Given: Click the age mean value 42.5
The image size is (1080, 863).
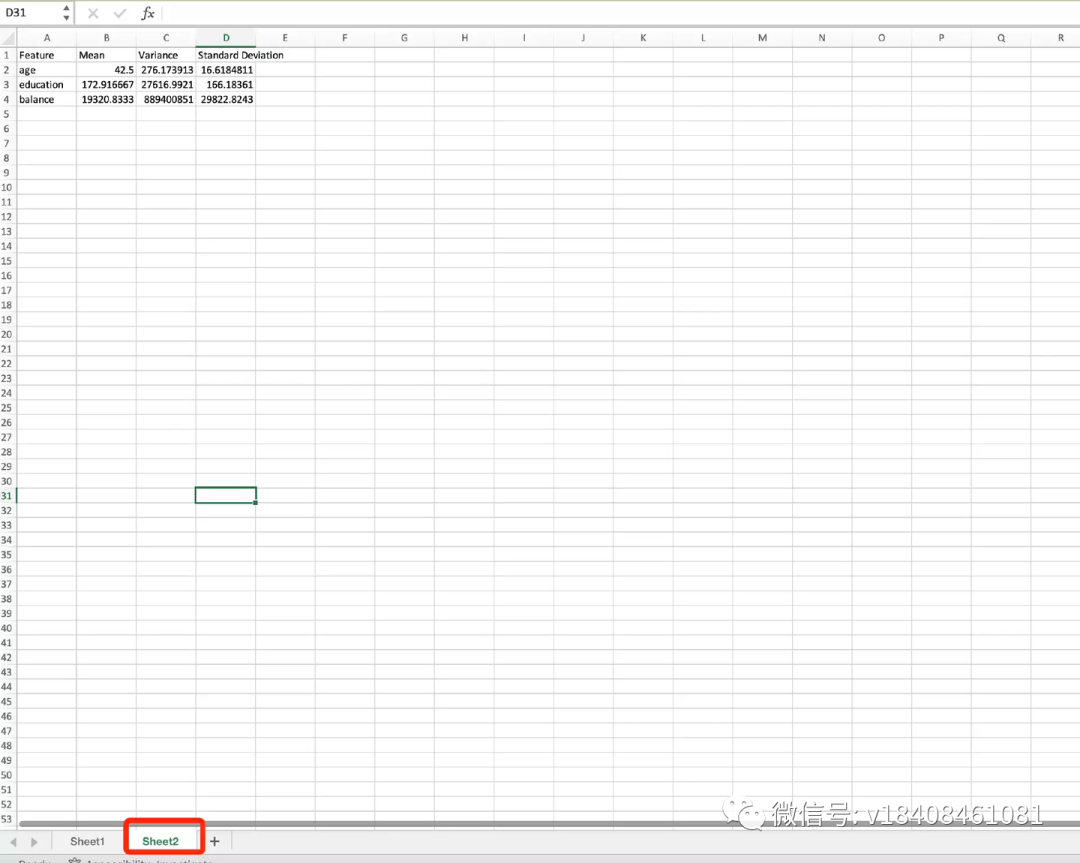Looking at the screenshot, I should [106, 70].
